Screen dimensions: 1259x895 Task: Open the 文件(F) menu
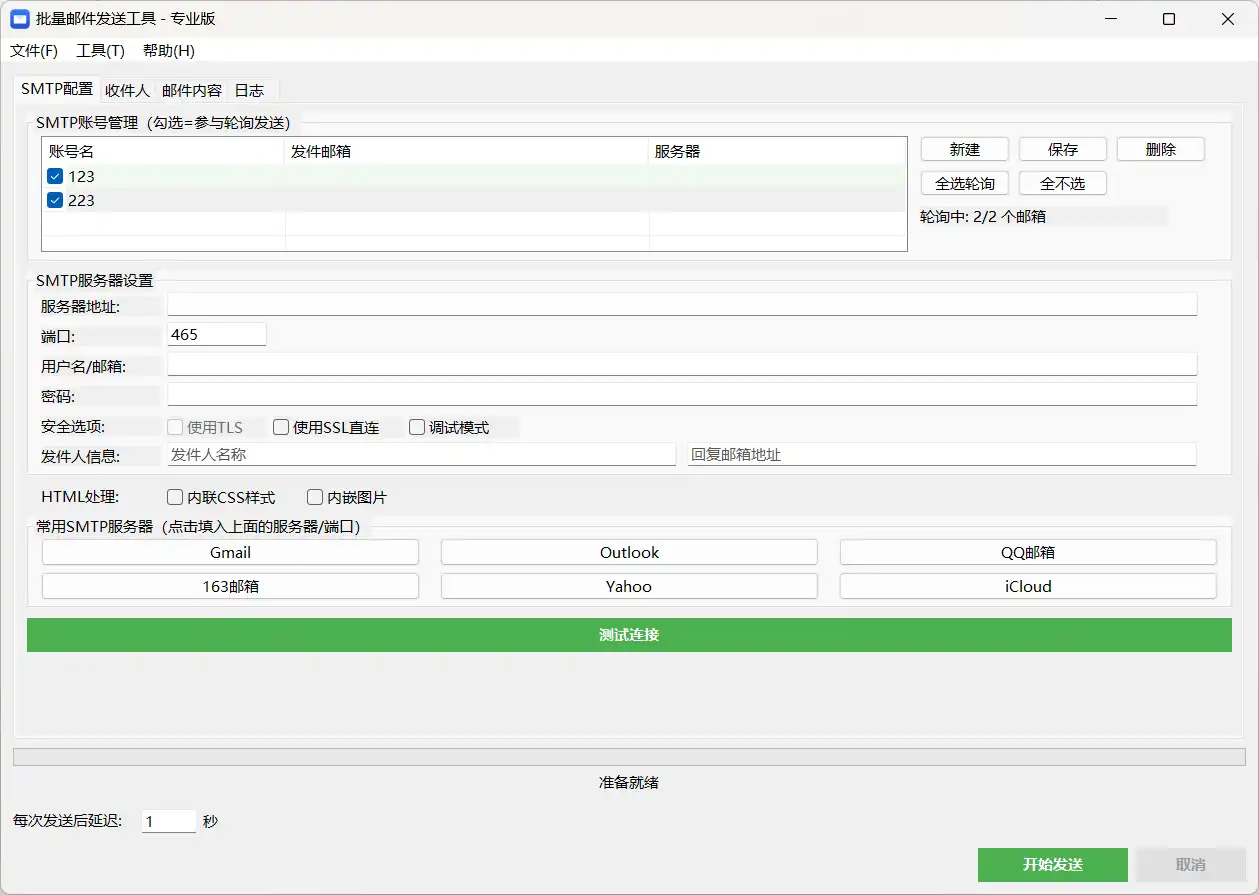(34, 51)
